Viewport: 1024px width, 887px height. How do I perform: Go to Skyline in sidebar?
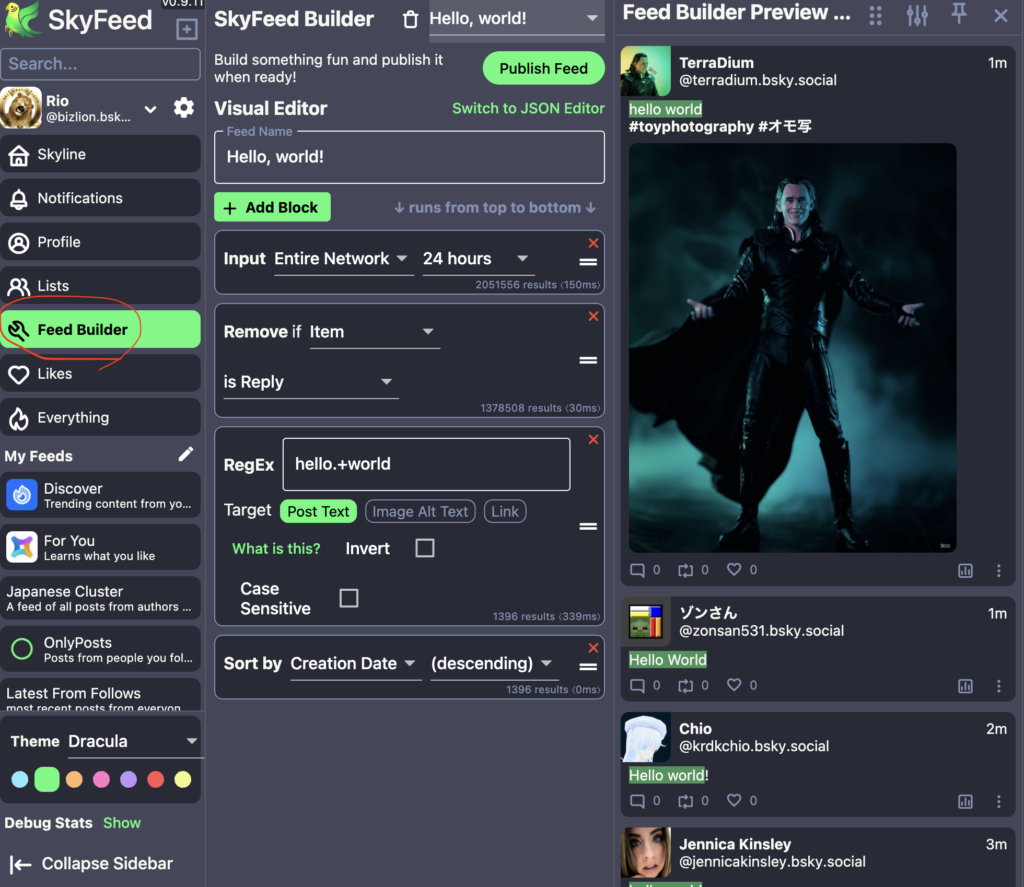(101, 154)
